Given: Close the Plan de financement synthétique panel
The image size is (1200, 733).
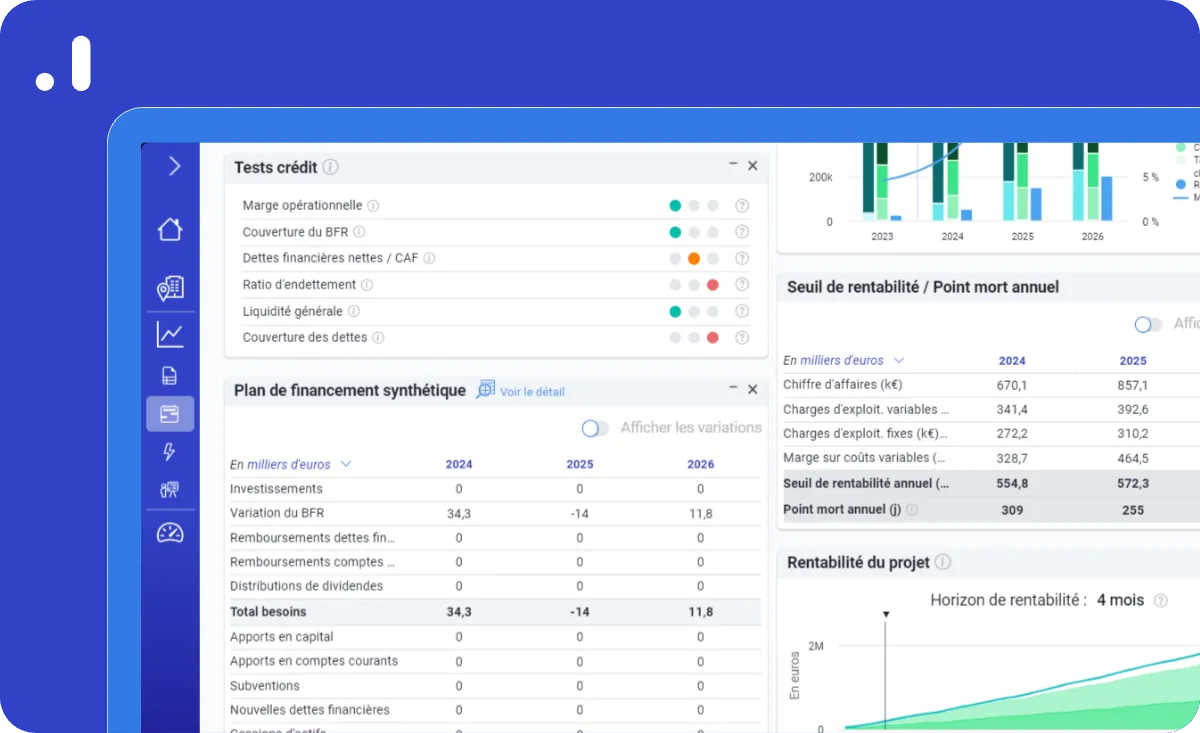Looking at the screenshot, I should [753, 390].
